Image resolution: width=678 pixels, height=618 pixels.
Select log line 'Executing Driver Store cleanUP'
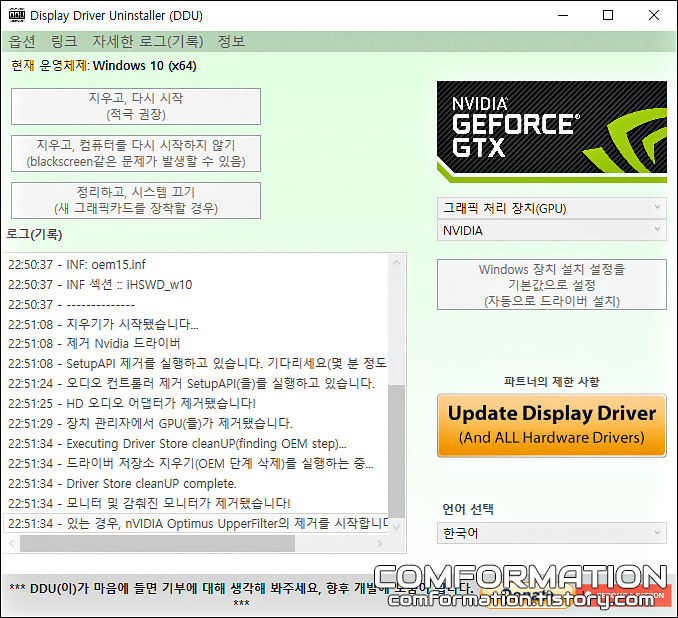tap(196, 444)
